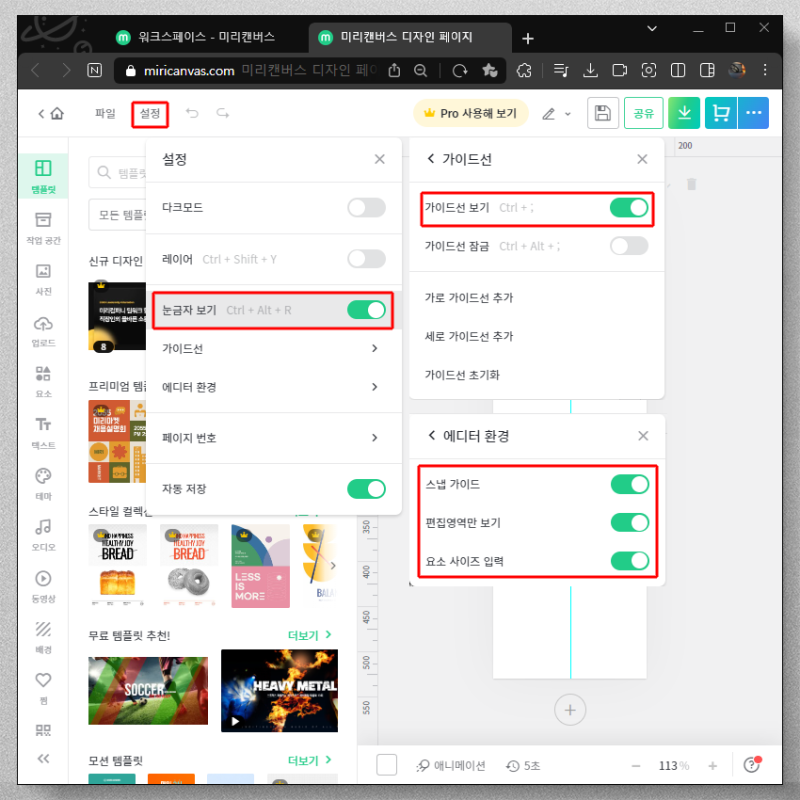800x800 pixels.
Task: Toggle the 자동 저장 switch
Action: [366, 489]
